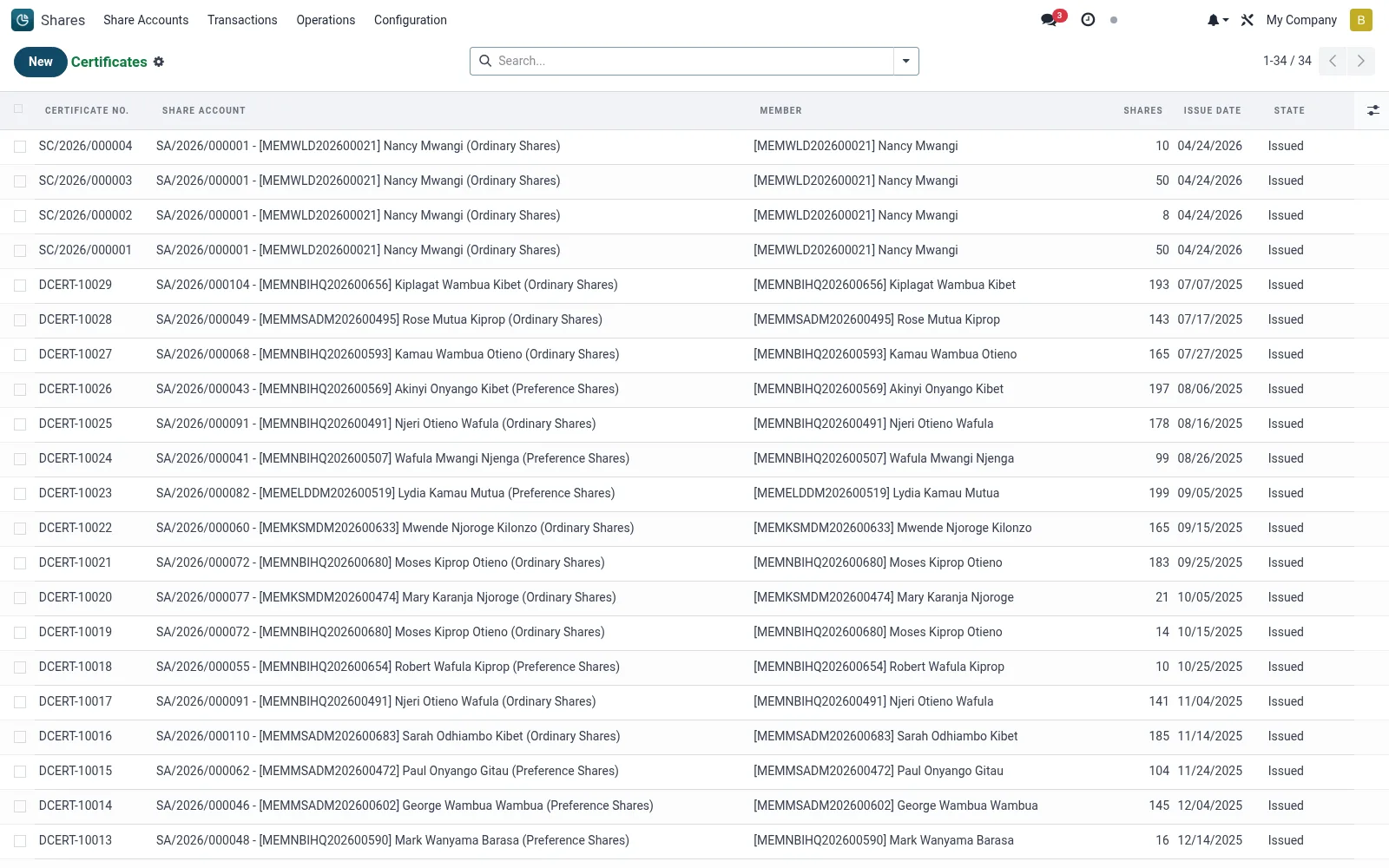Click shares value 185 for DCERT-10016
The image size is (1389, 868).
(1159, 736)
